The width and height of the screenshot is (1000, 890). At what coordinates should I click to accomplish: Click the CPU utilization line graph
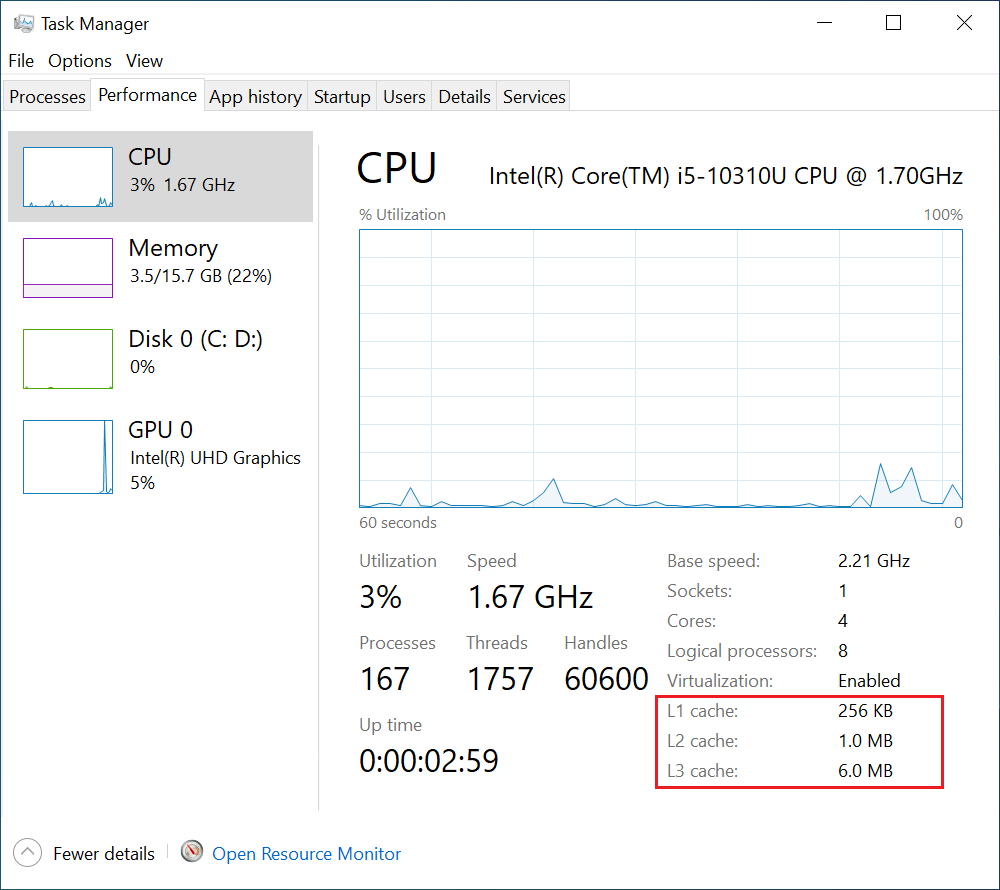click(x=660, y=368)
